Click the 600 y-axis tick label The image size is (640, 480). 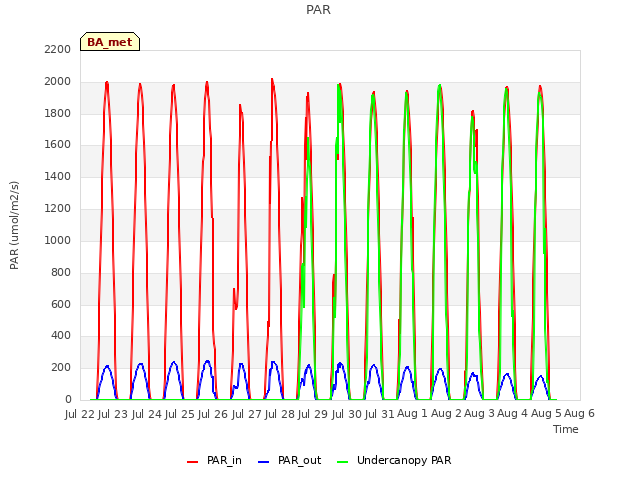[61, 304]
